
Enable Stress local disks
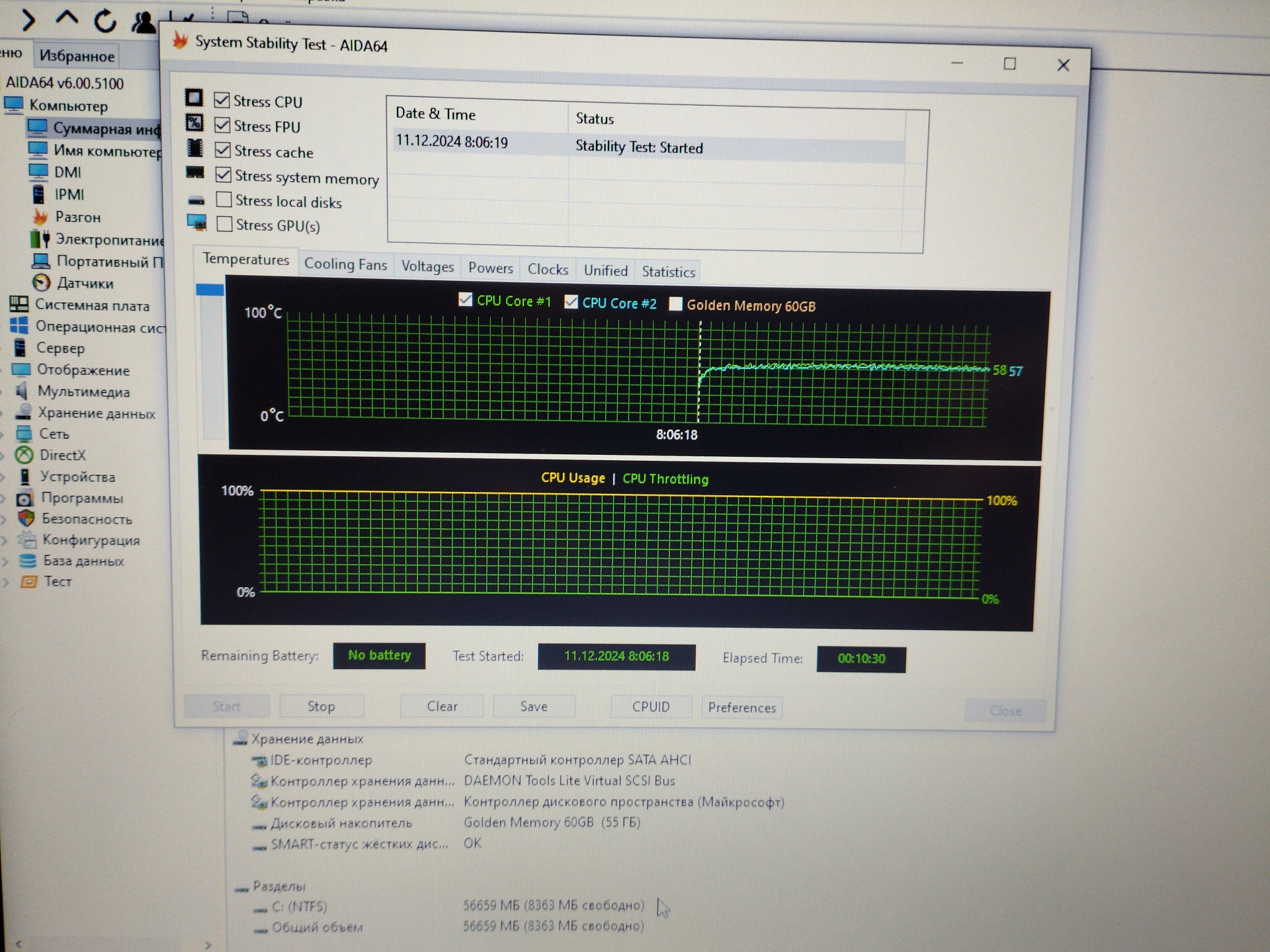coord(224,200)
